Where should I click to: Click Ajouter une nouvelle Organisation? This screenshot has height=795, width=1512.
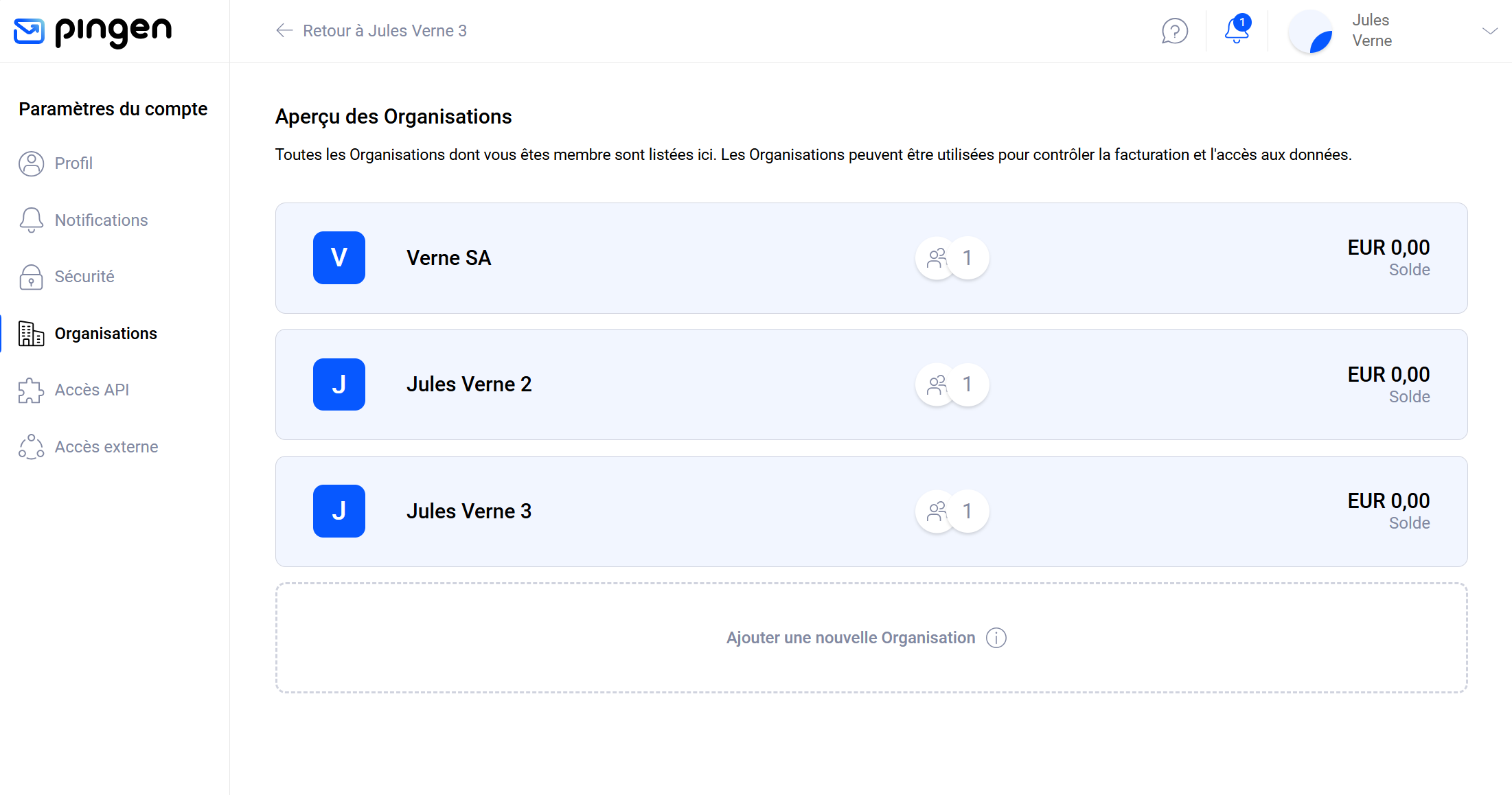850,638
